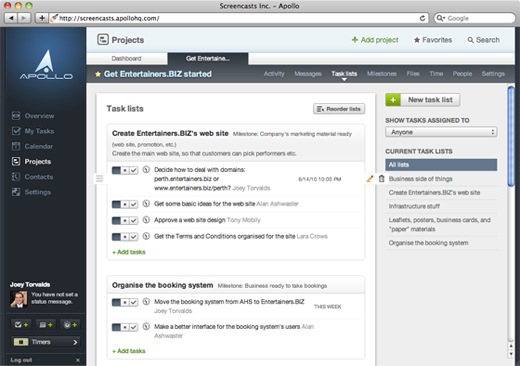The width and height of the screenshot is (520, 366).
Task: Click quick add message icon in sidebar
Action: (46, 324)
